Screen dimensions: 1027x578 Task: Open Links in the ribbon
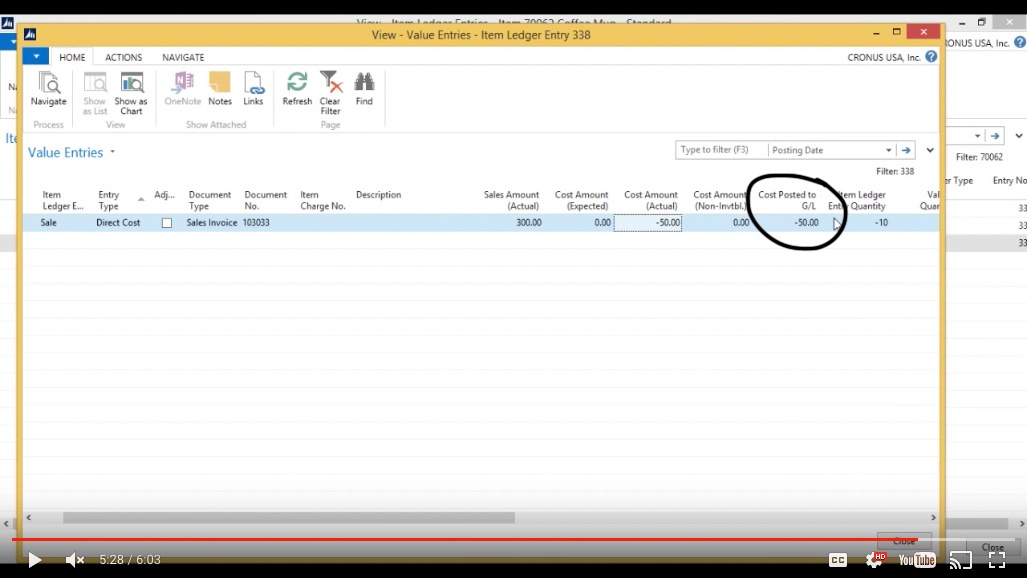[x=253, y=89]
